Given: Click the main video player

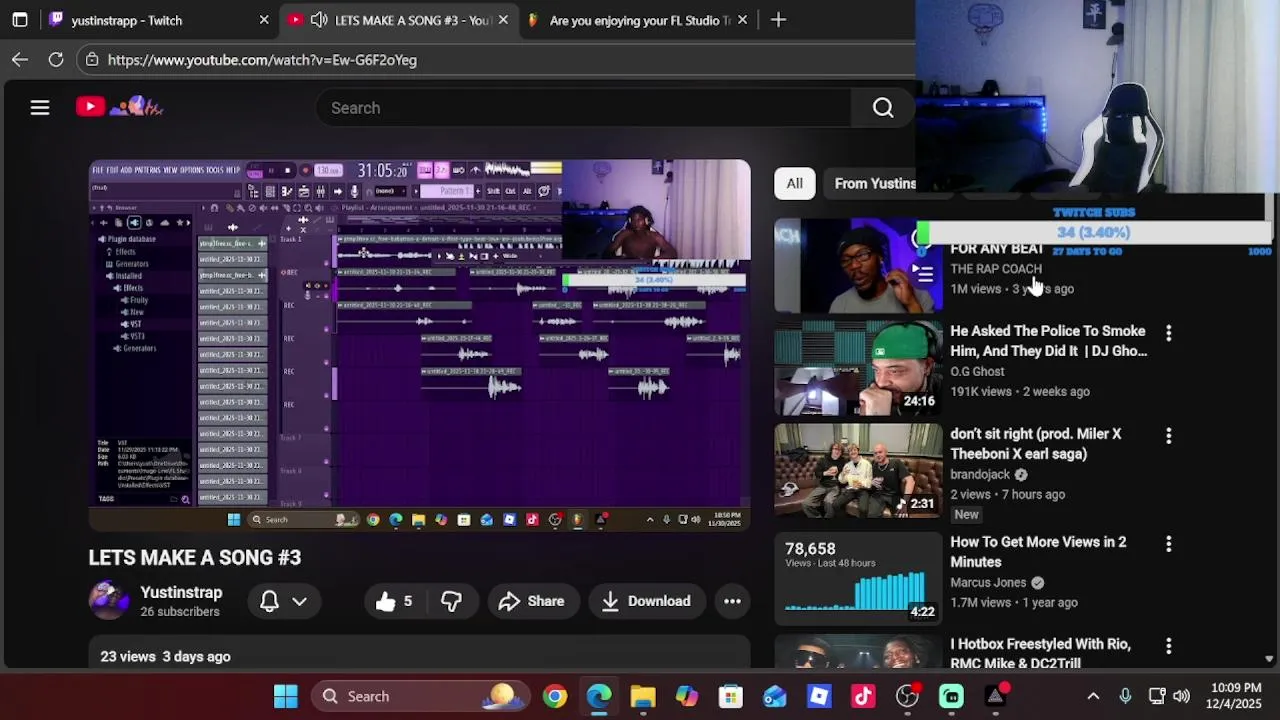Looking at the screenshot, I should [419, 345].
